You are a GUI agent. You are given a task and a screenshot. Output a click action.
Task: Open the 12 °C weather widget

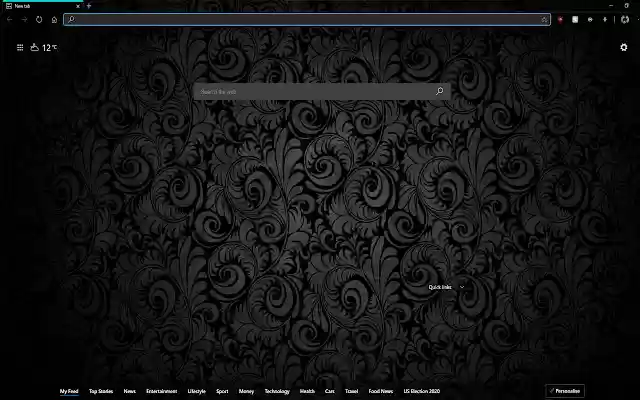[x=44, y=48]
